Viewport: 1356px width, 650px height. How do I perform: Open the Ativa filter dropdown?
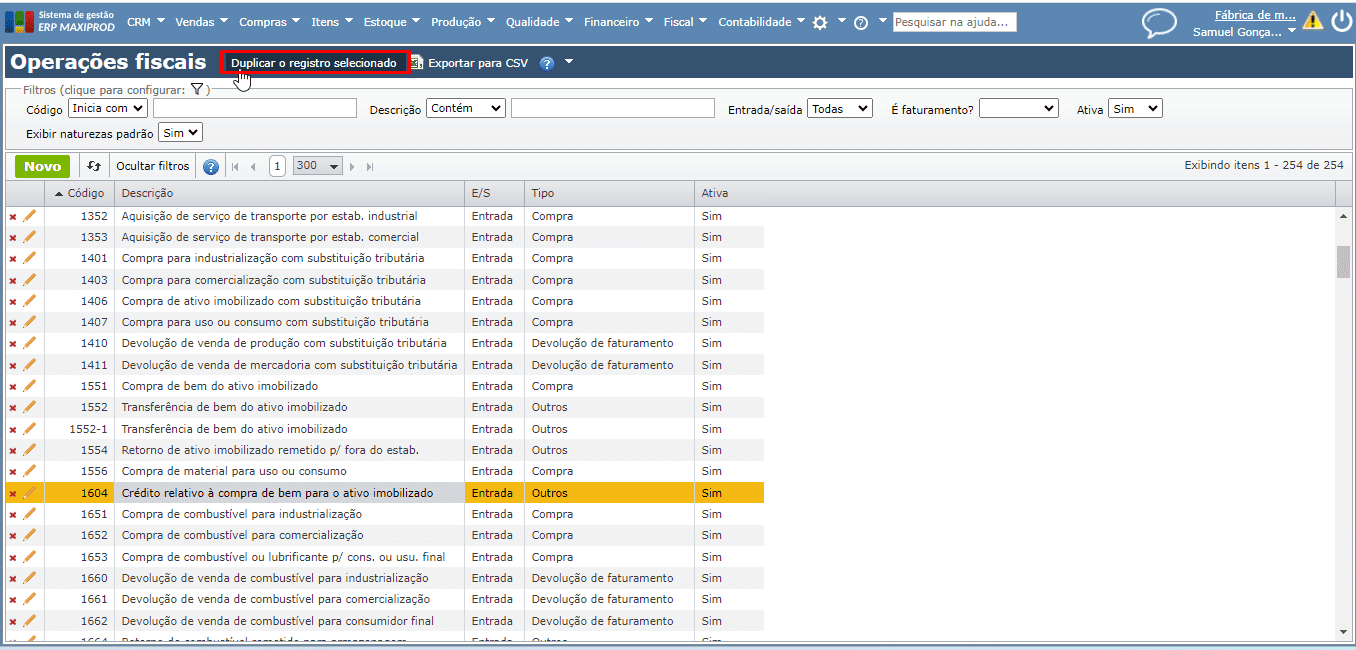click(x=1134, y=108)
